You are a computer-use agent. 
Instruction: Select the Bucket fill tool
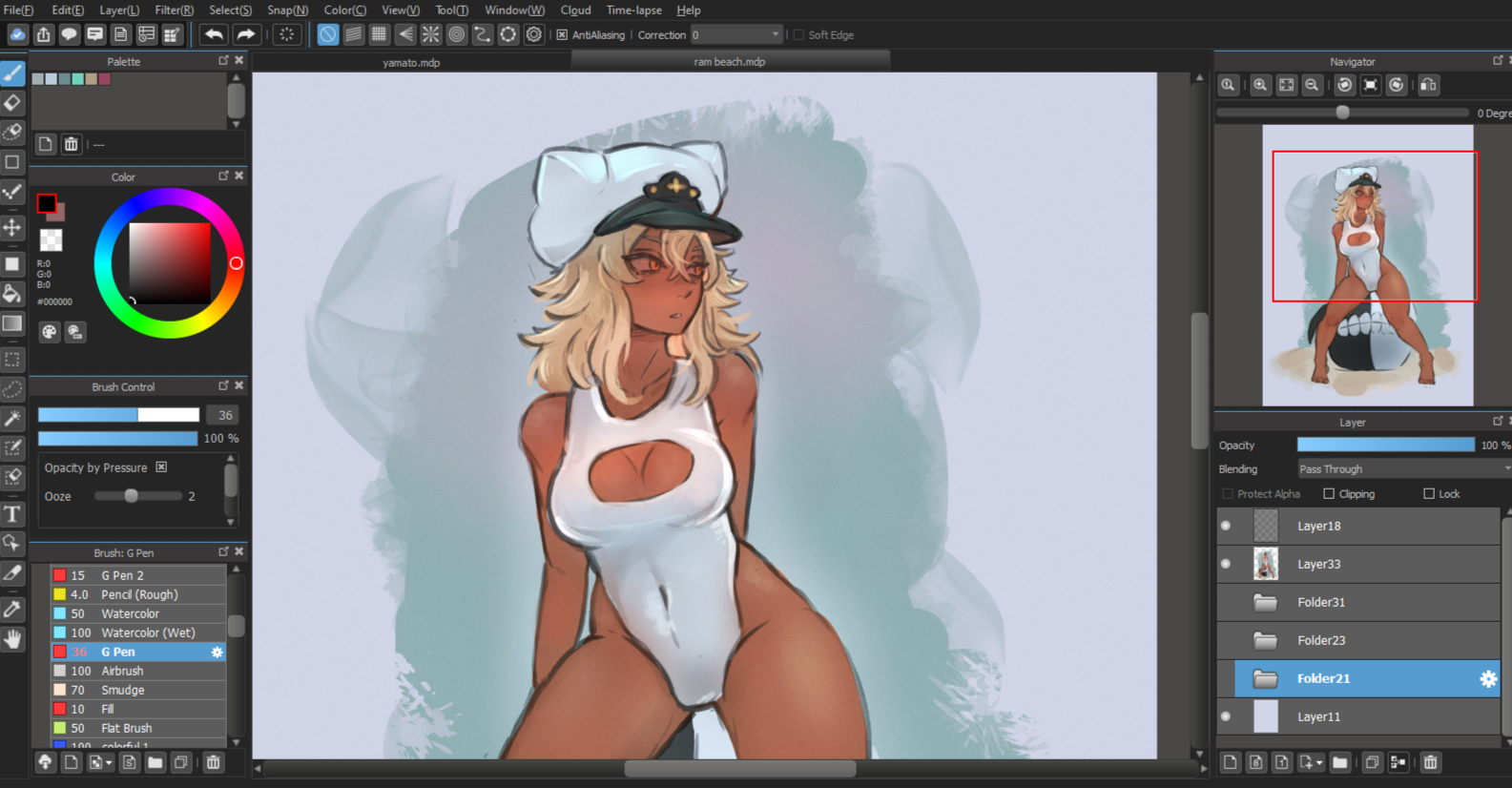(12, 293)
